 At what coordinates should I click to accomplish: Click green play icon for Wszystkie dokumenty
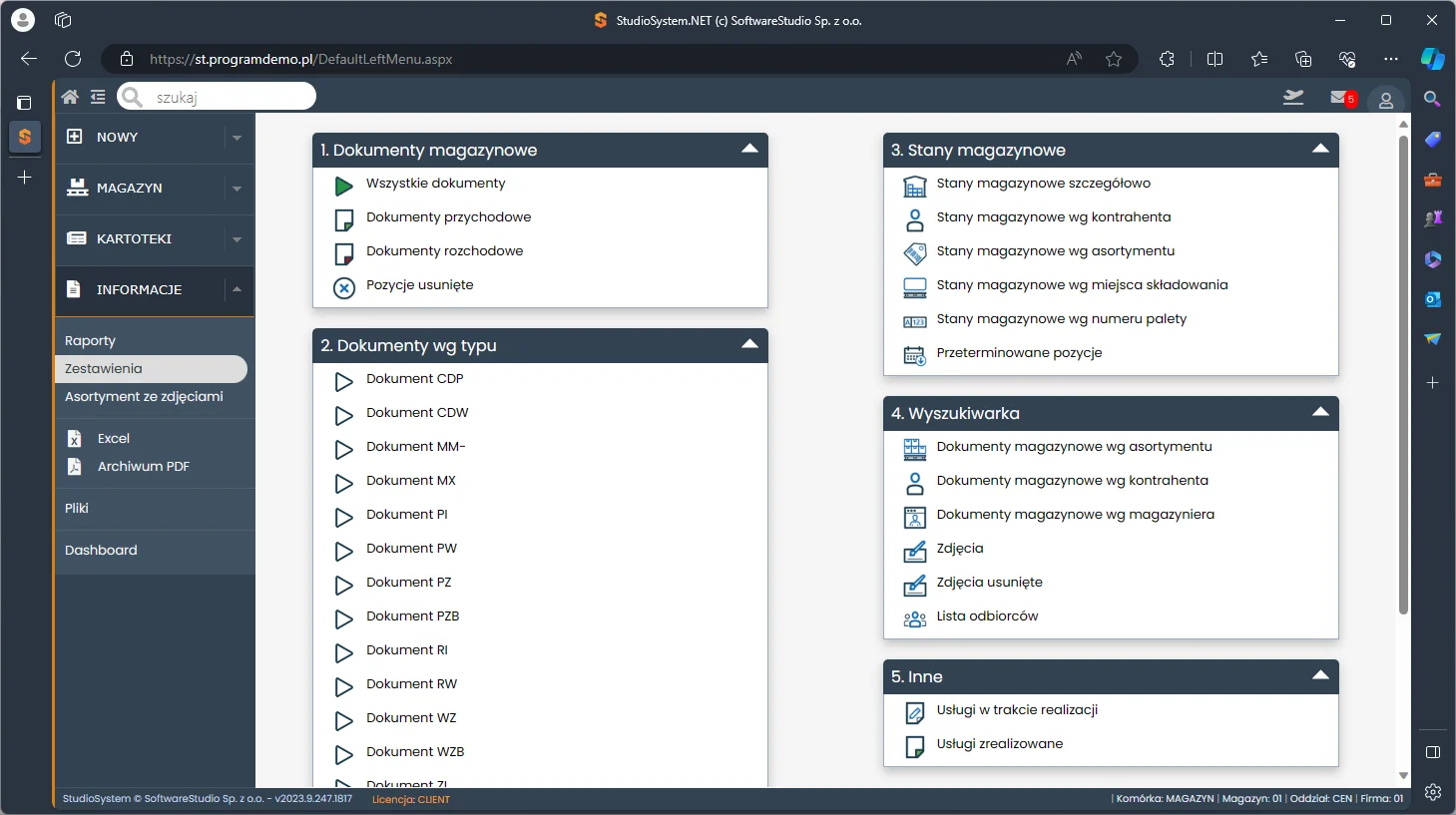pyautogui.click(x=343, y=186)
